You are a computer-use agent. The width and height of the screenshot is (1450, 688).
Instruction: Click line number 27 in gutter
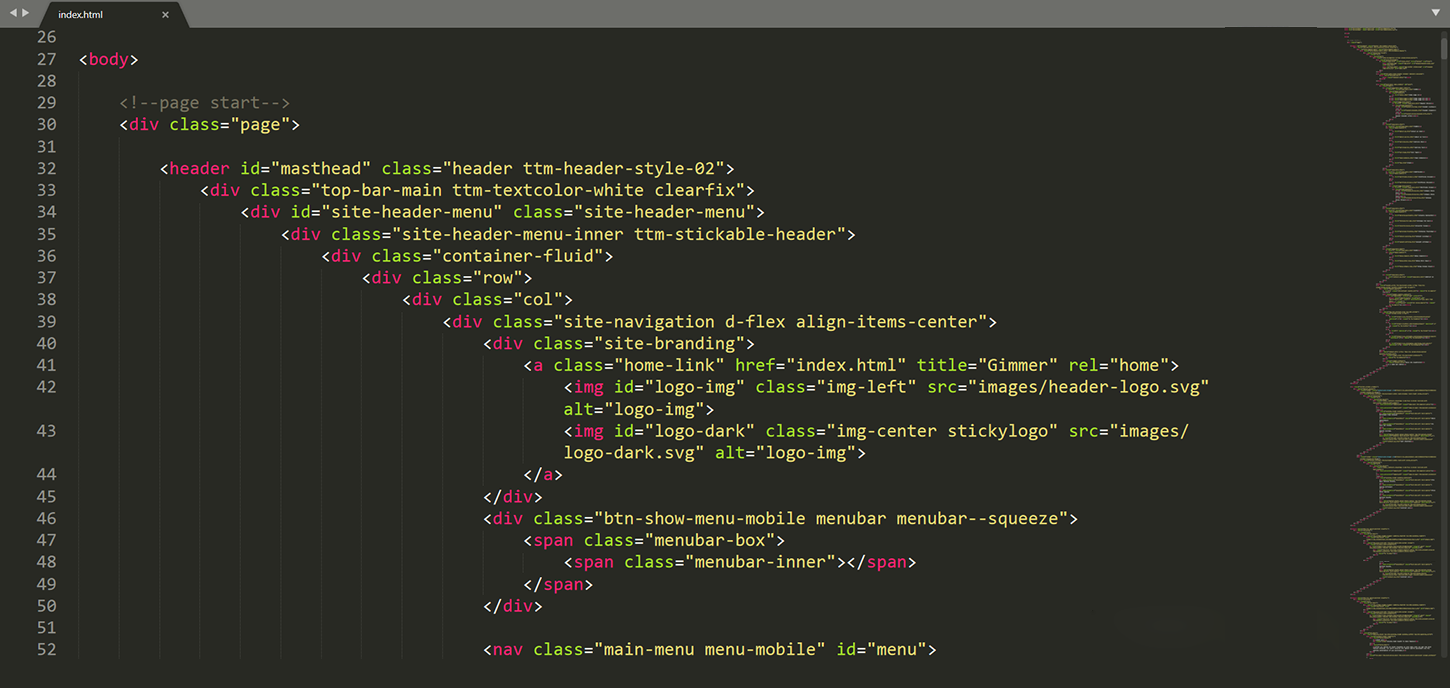pyautogui.click(x=46, y=59)
